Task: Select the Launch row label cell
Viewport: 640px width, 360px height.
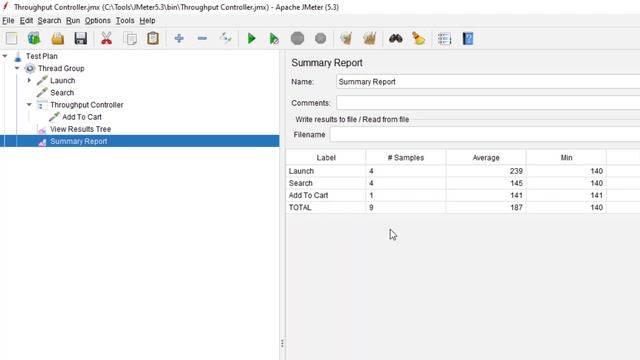Action: click(x=326, y=171)
